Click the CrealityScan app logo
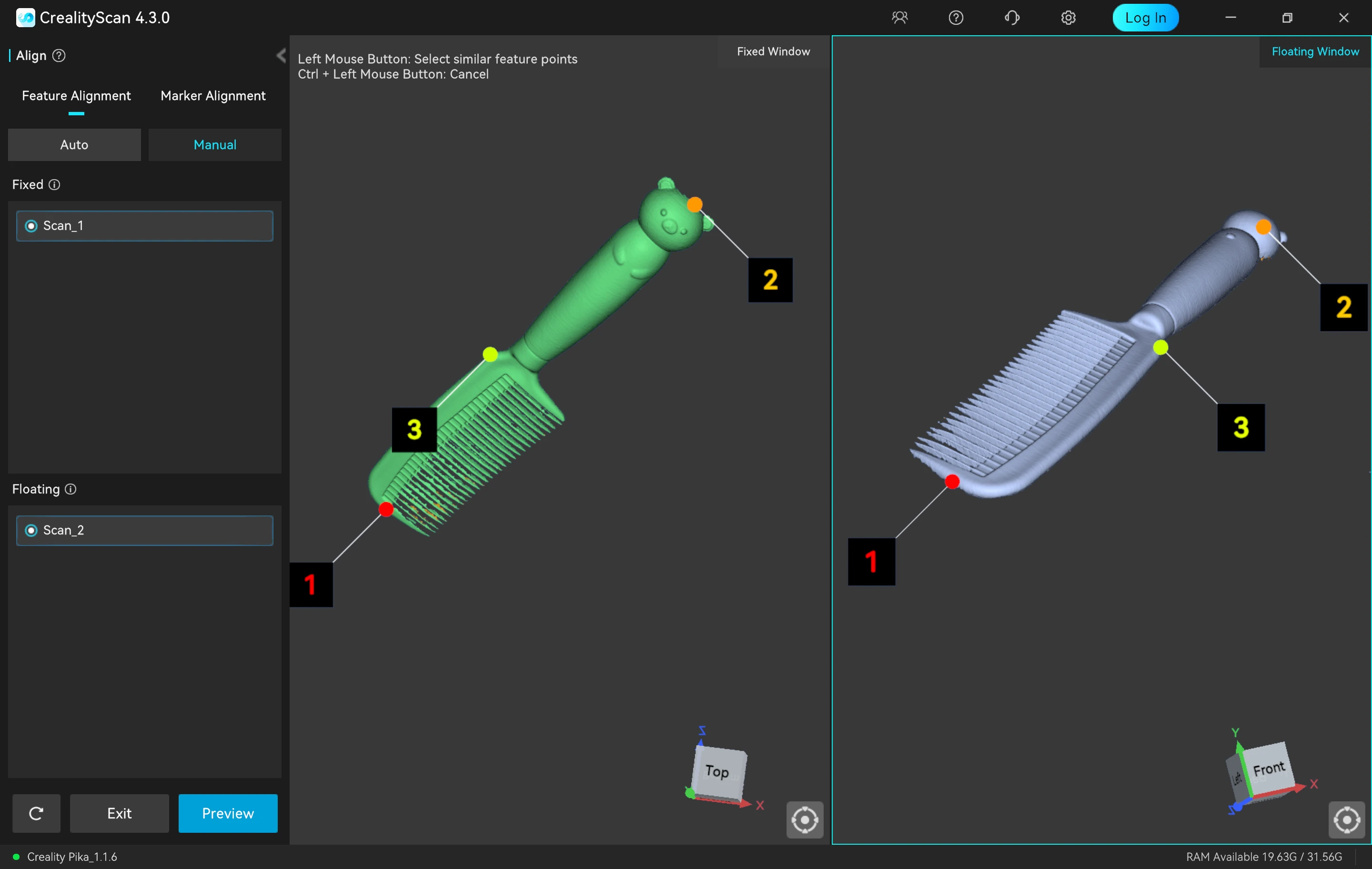This screenshot has height=869, width=1372. (x=25, y=18)
